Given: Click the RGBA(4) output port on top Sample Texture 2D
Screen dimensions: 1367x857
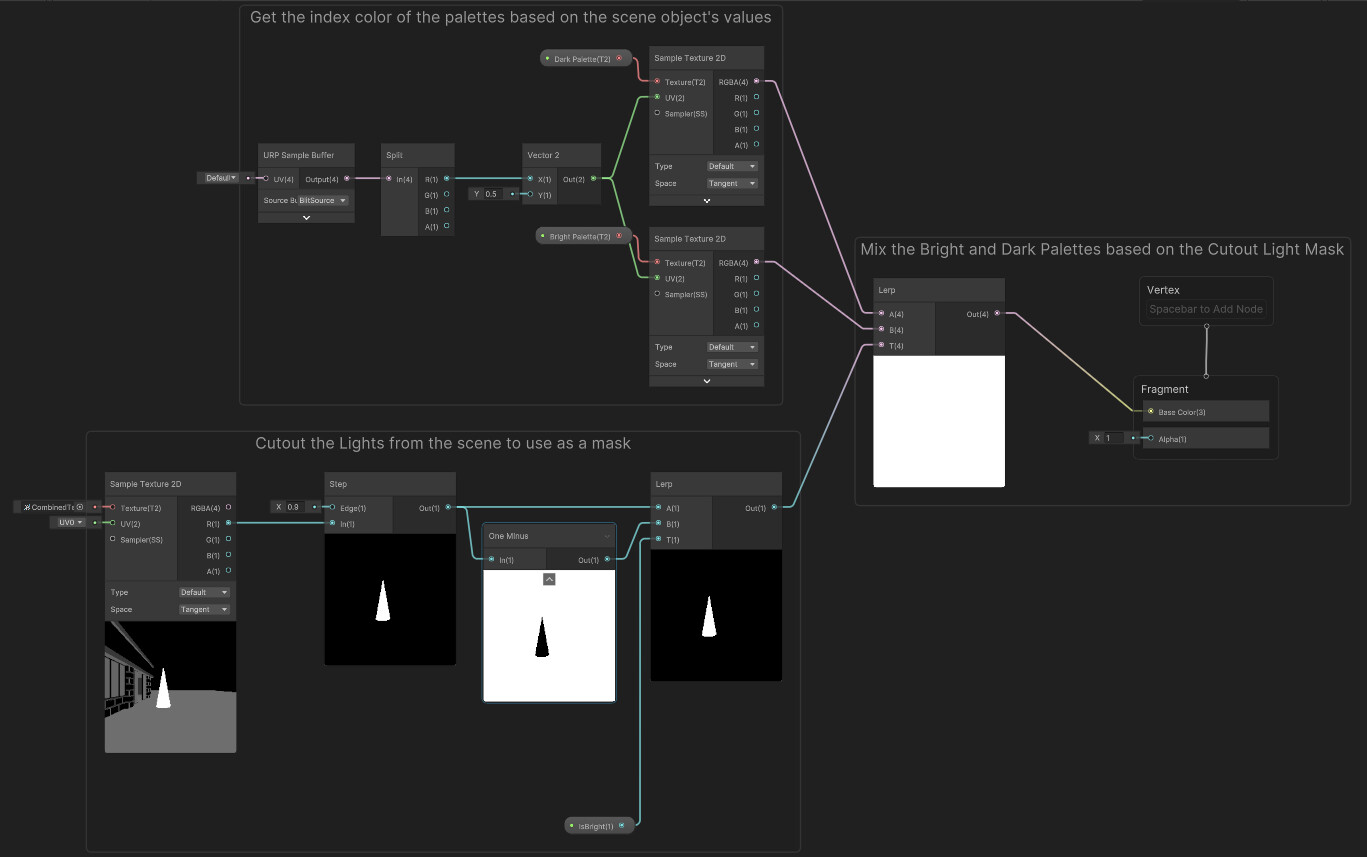Looking at the screenshot, I should coord(758,81).
